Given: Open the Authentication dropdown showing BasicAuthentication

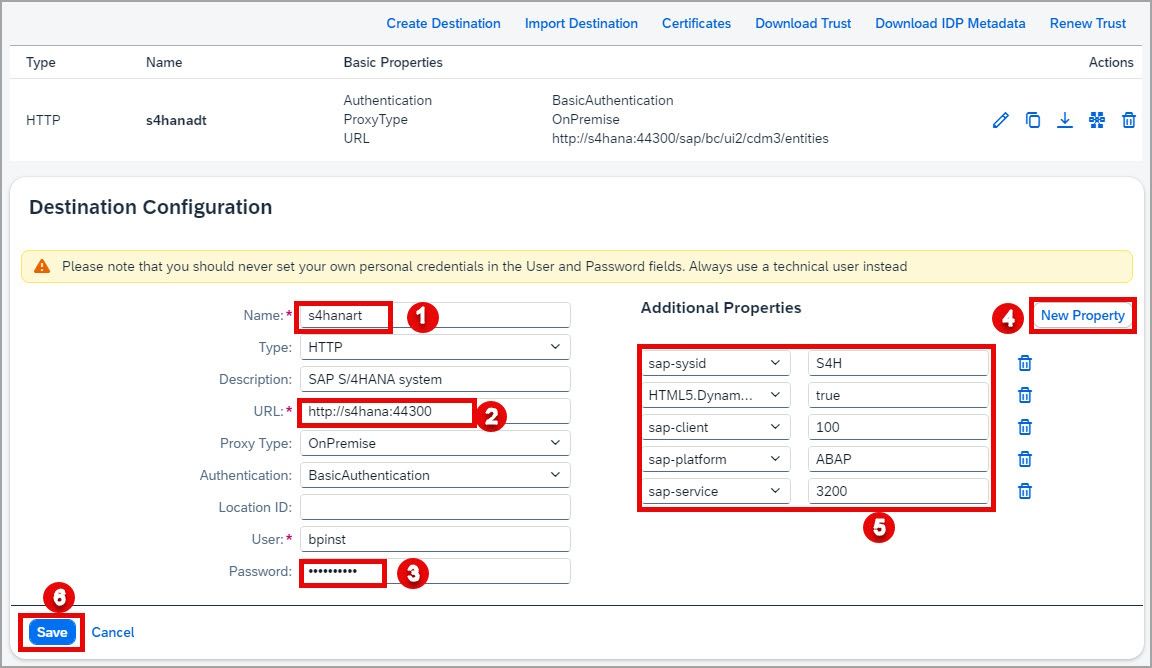Looking at the screenshot, I should tap(435, 475).
